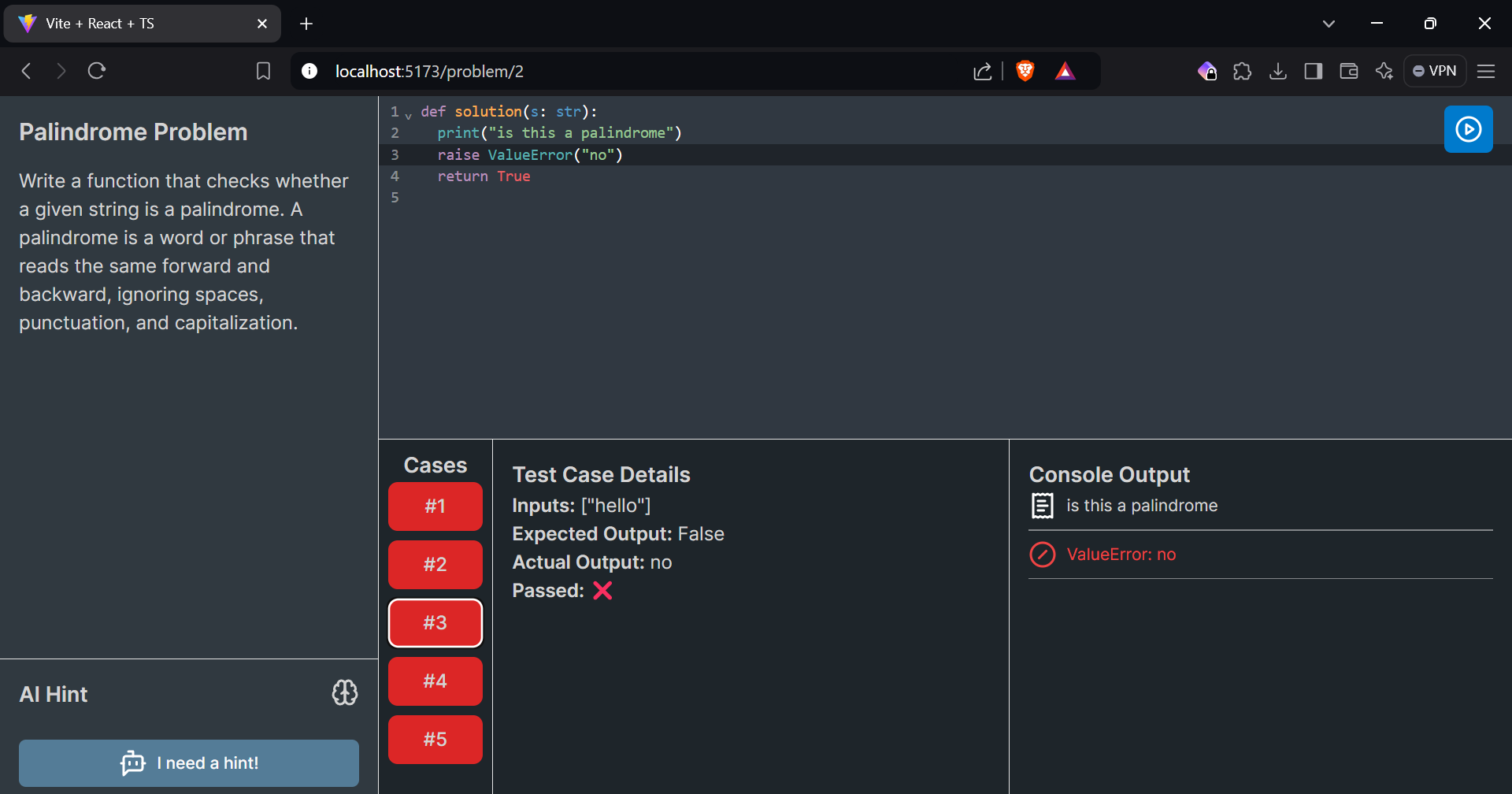Open the browser hamburger menu

(x=1486, y=72)
